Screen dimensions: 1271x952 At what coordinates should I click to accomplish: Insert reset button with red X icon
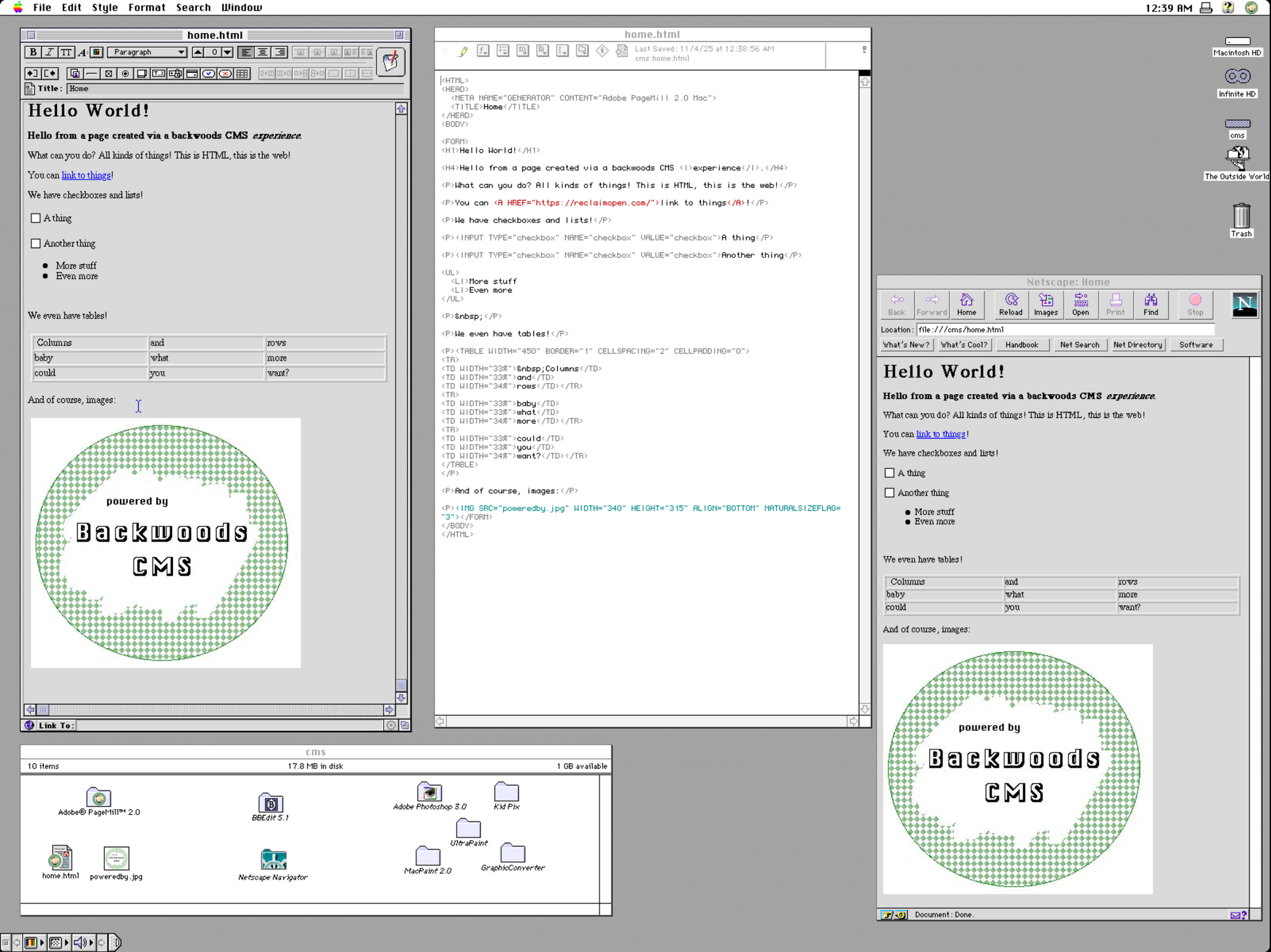tap(225, 74)
